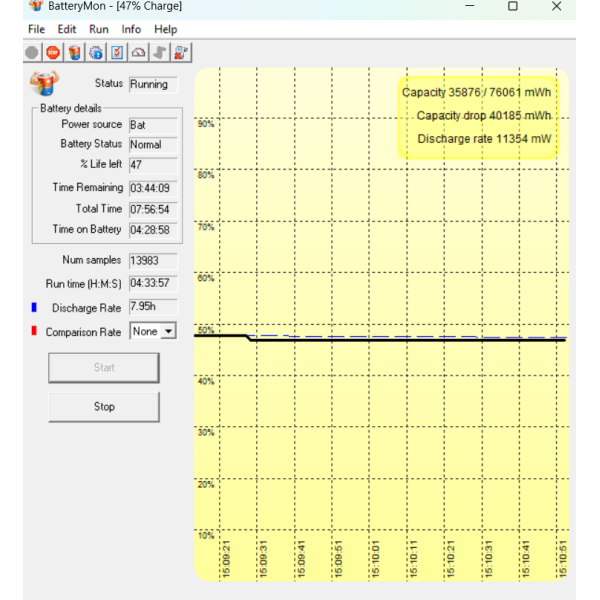Click the Time Remaining value 03:44:09
The image size is (600, 600).
coord(153,188)
